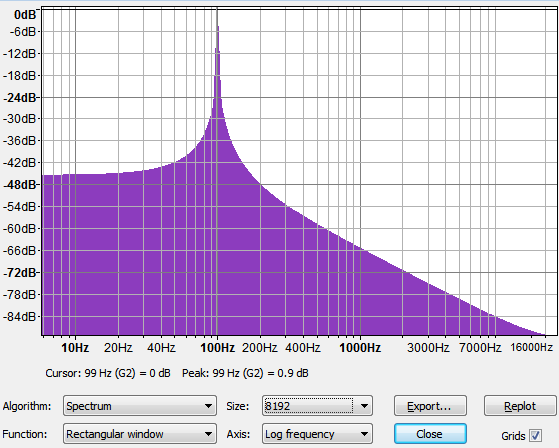Click the Cursor: 99 Hz (G2) readout
Viewport: 559px width, 448px height.
[108, 373]
